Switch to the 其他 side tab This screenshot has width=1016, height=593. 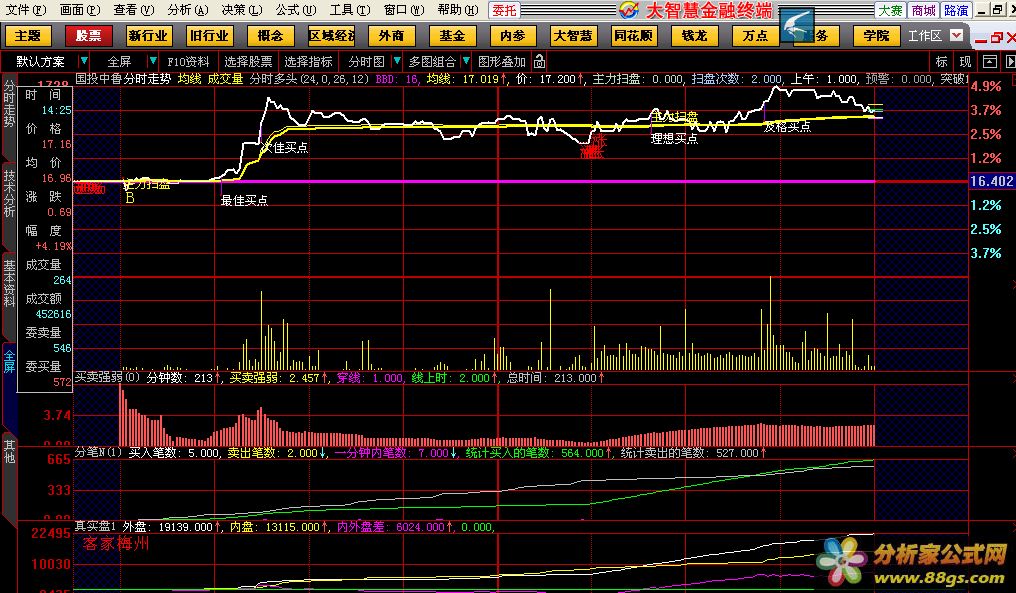point(9,451)
